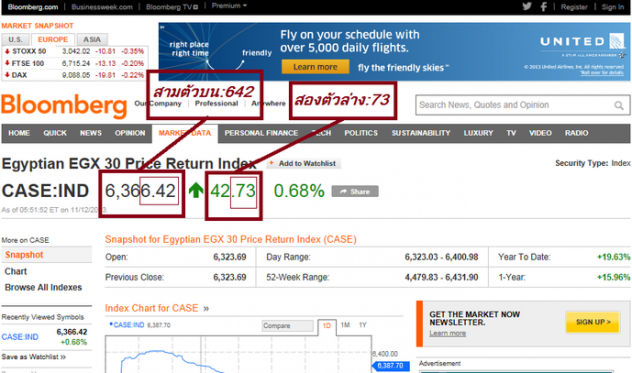Open the Compare field on chart

tap(288, 326)
